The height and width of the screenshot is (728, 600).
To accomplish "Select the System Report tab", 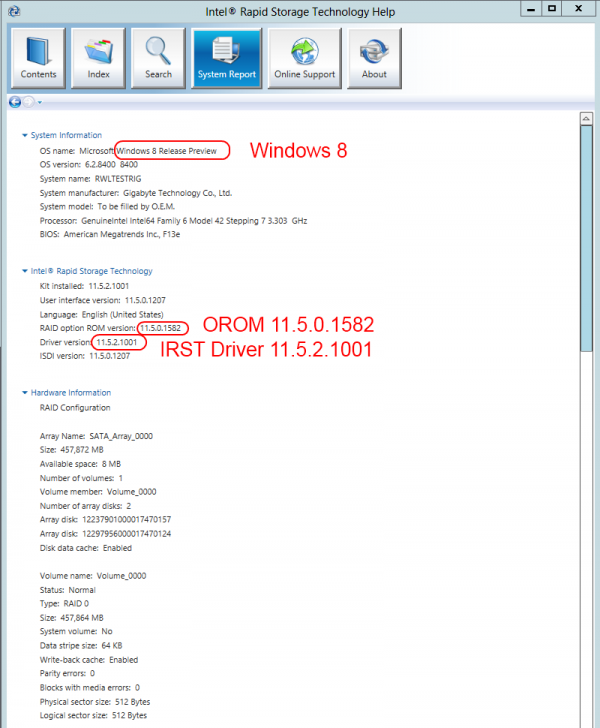I will 227,58.
